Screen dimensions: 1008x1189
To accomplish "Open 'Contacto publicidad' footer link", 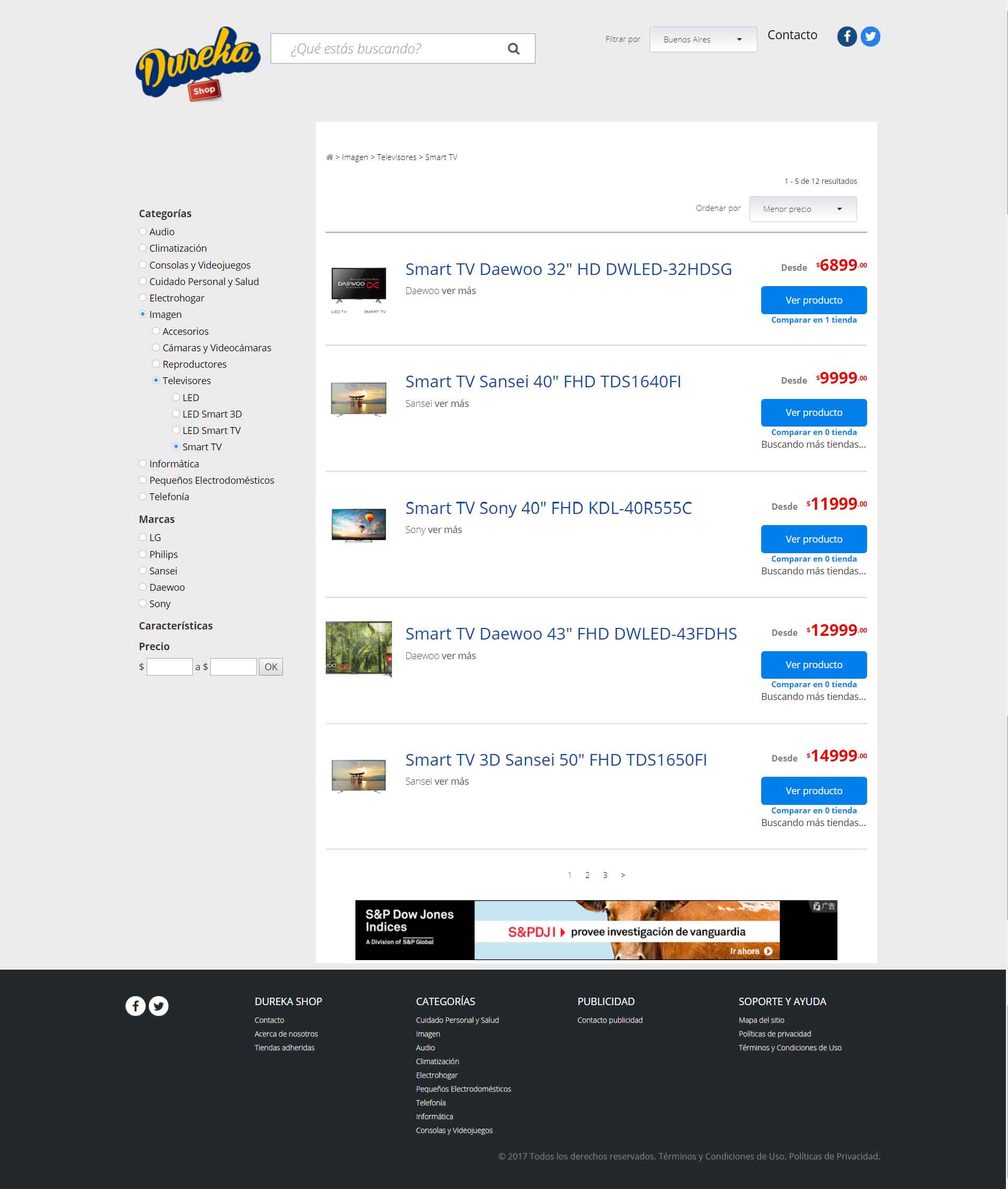I will (609, 1021).
